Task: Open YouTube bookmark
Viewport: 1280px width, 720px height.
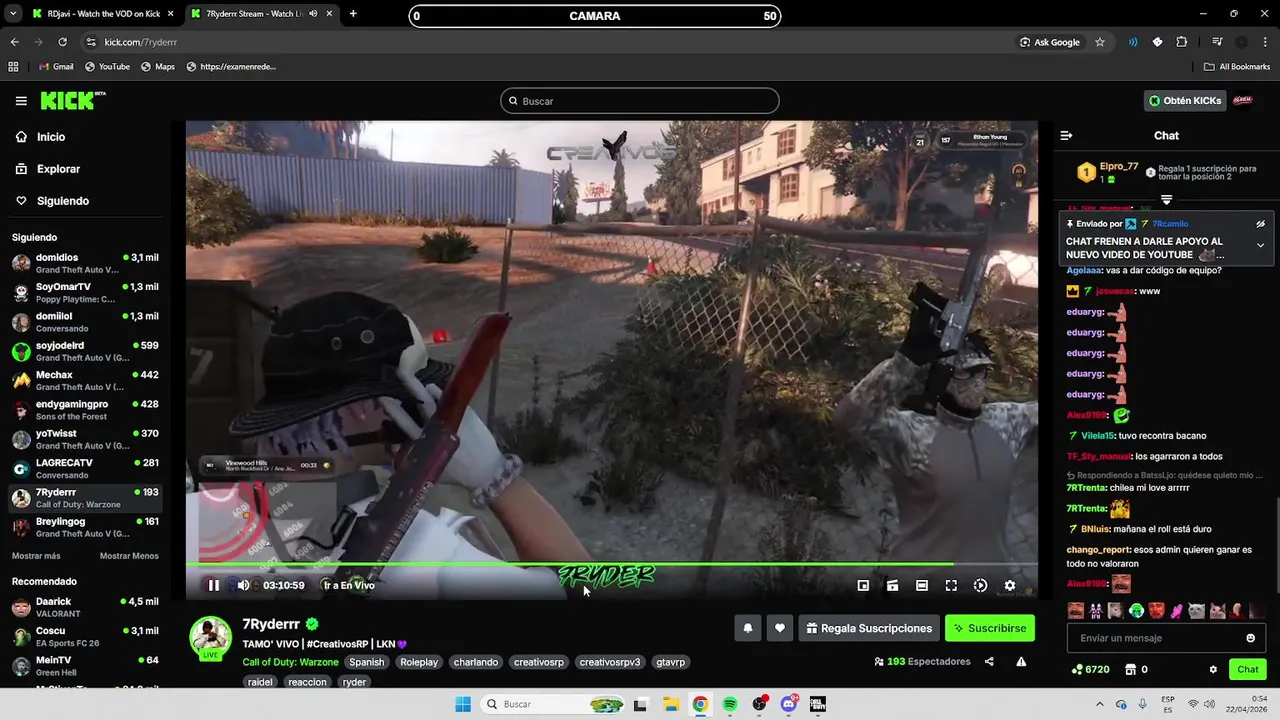Action: pyautogui.click(x=107, y=67)
